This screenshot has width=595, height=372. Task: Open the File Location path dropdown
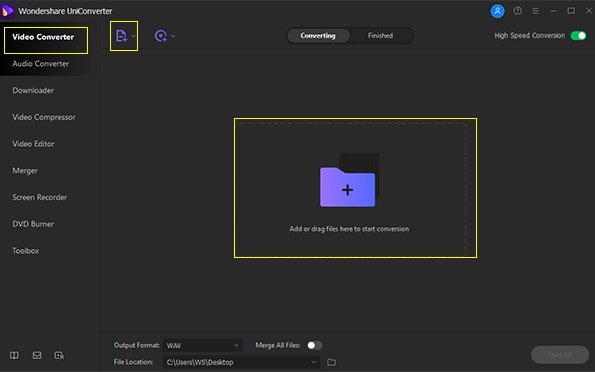click(x=241, y=362)
